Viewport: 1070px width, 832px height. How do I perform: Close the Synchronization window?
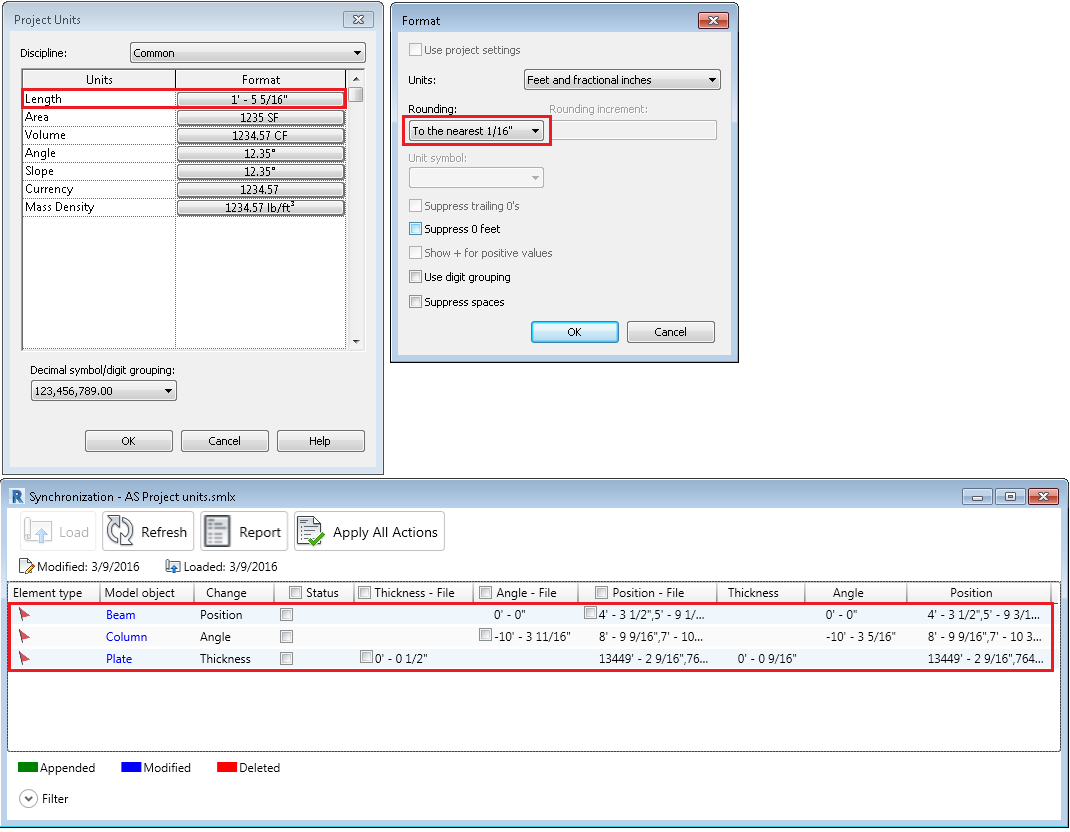[x=1043, y=496]
